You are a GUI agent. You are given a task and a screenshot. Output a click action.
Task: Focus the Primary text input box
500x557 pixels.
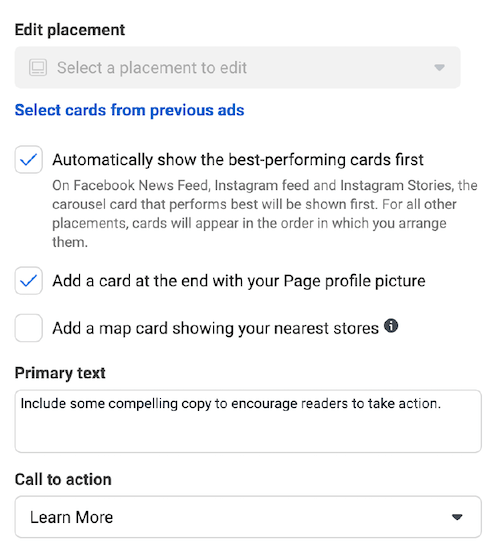tap(248, 421)
